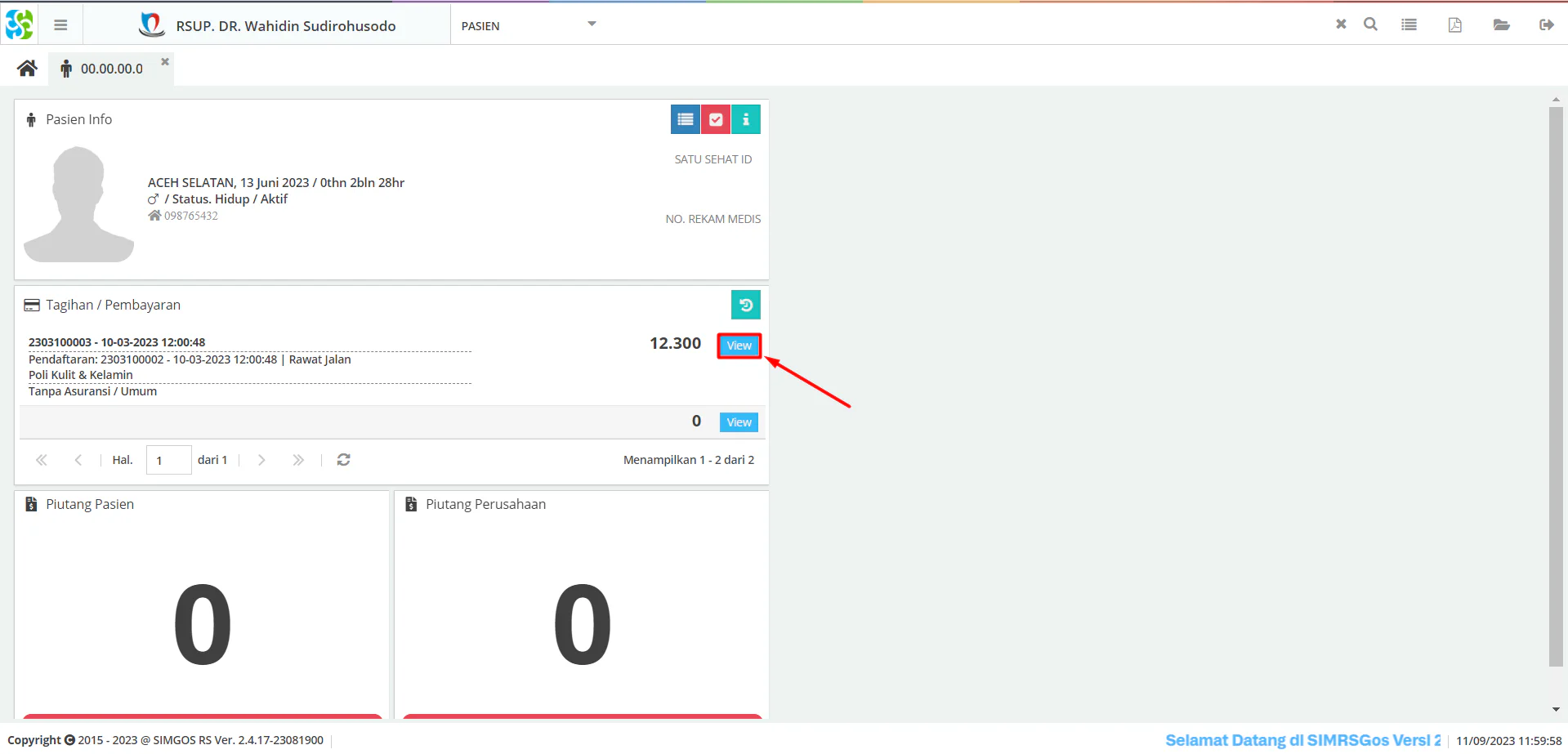The width and height of the screenshot is (1568, 754).
Task: Go to previous page of billing list
Action: coord(78,460)
